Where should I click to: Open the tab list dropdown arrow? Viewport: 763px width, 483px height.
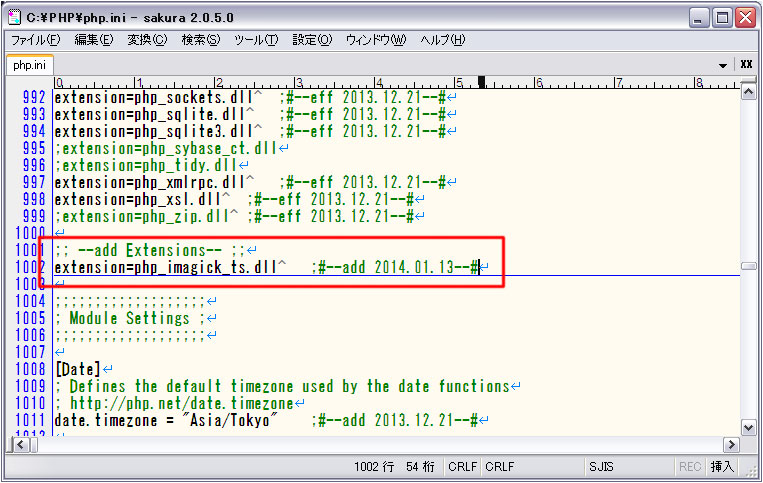pos(723,65)
